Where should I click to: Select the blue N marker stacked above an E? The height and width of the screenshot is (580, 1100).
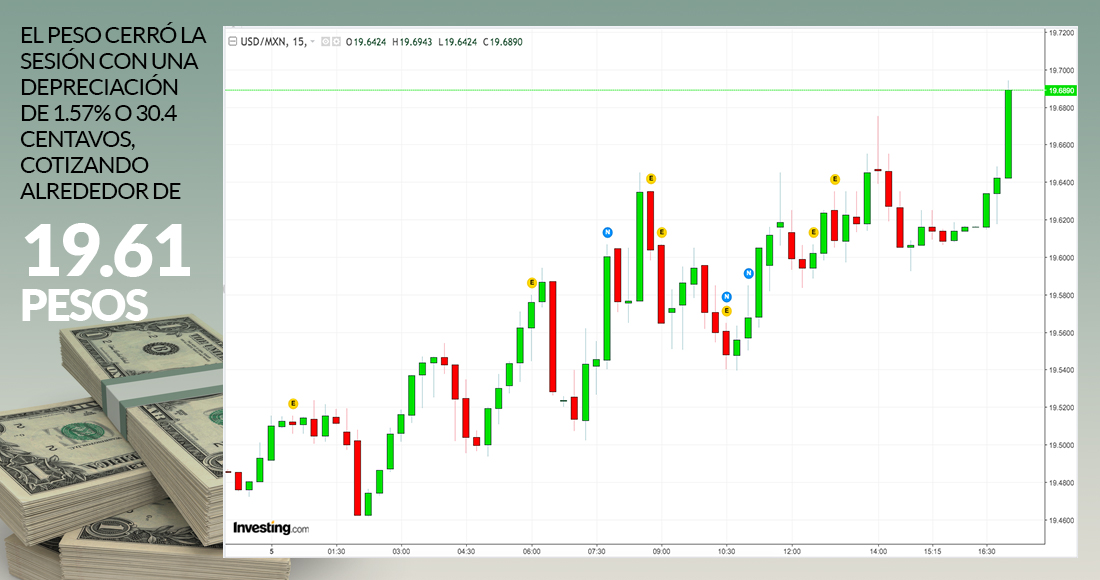[727, 296]
